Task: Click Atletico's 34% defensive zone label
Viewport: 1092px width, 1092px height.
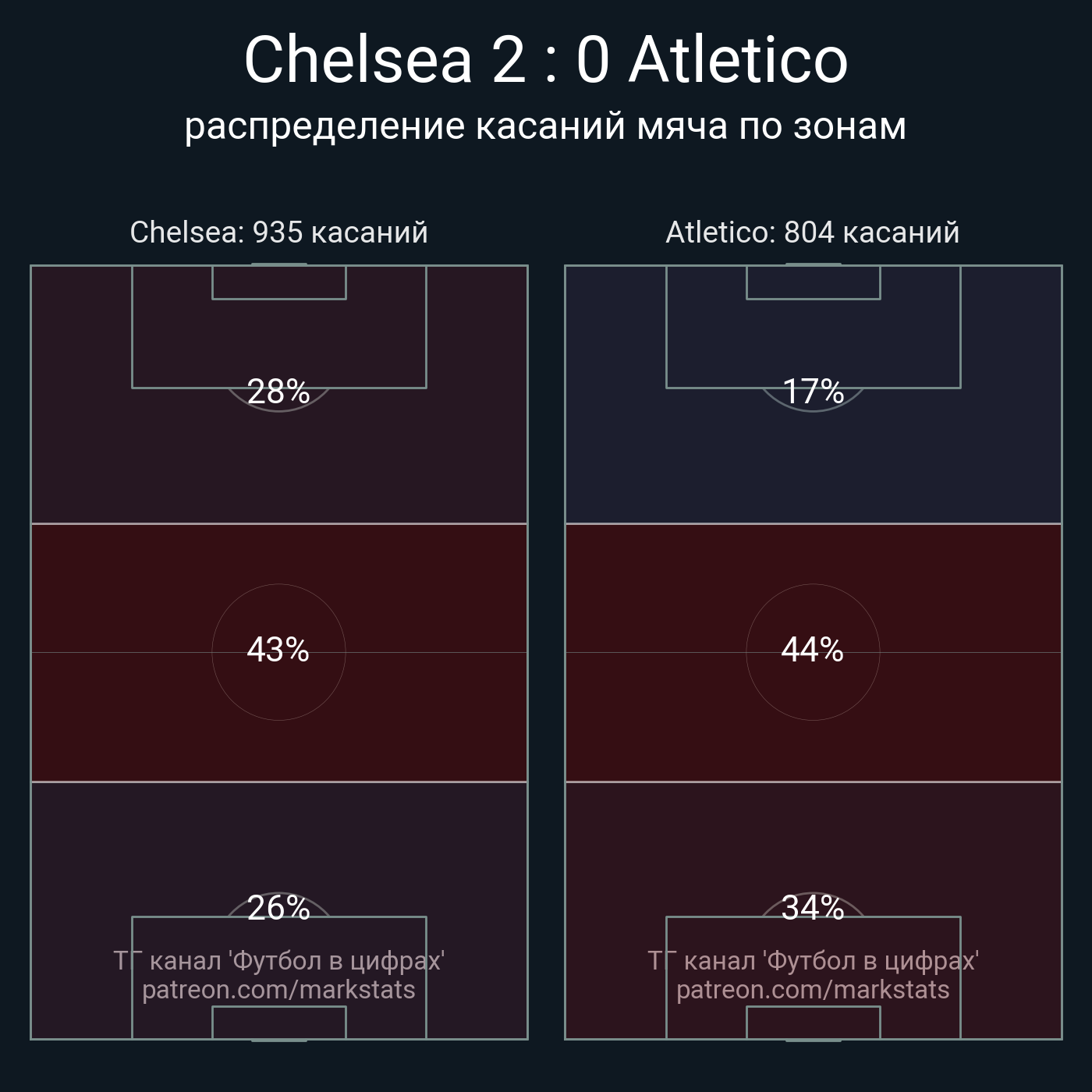Action: pos(813,908)
